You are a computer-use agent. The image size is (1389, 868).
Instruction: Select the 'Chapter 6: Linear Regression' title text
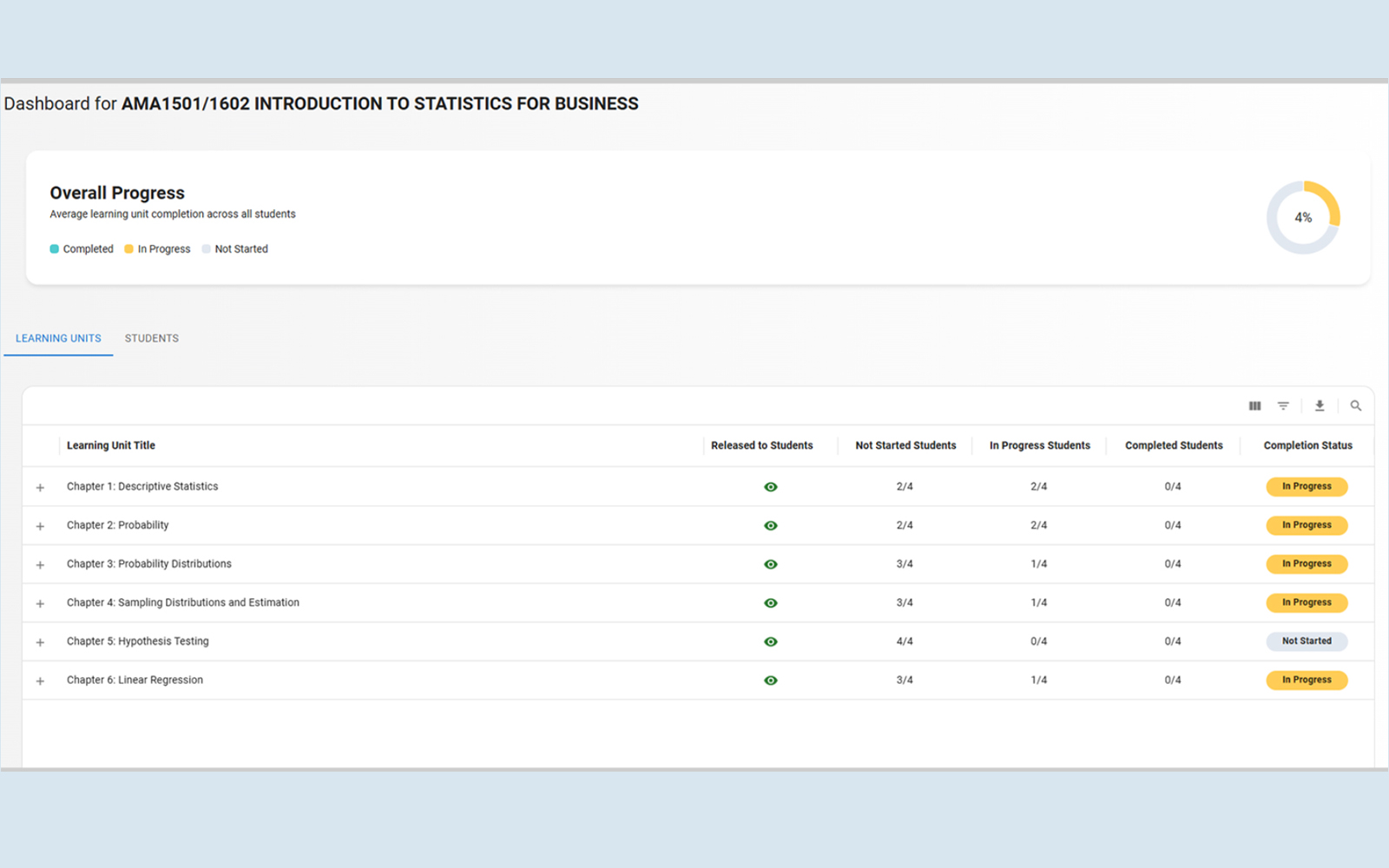[x=135, y=680]
